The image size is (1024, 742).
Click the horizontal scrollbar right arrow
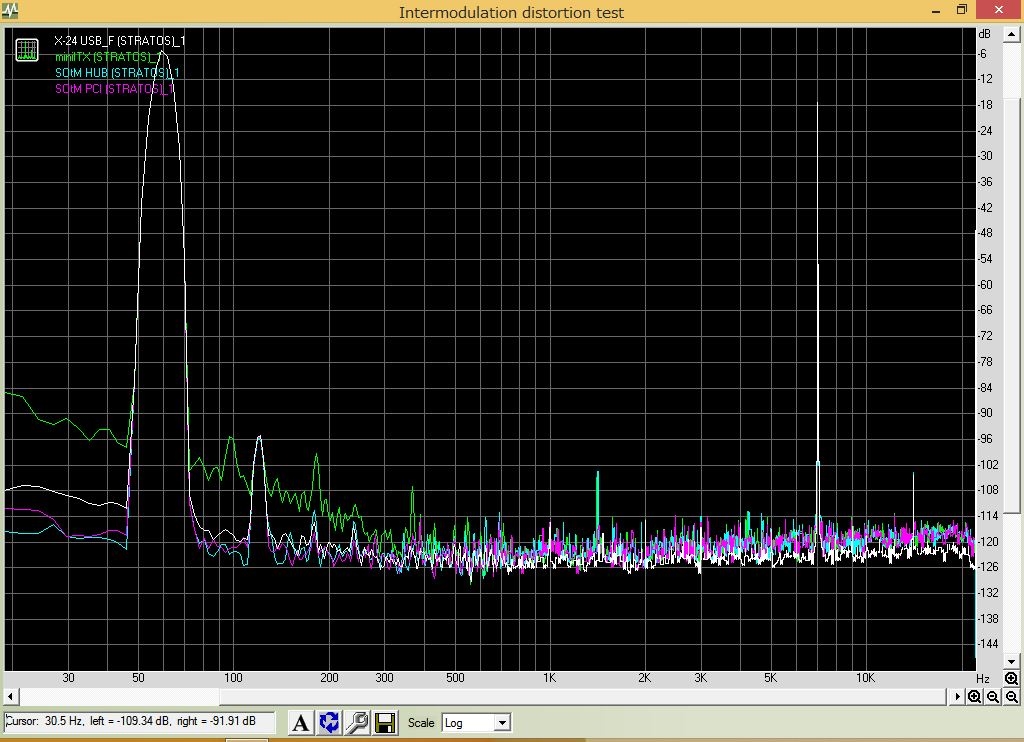(958, 697)
